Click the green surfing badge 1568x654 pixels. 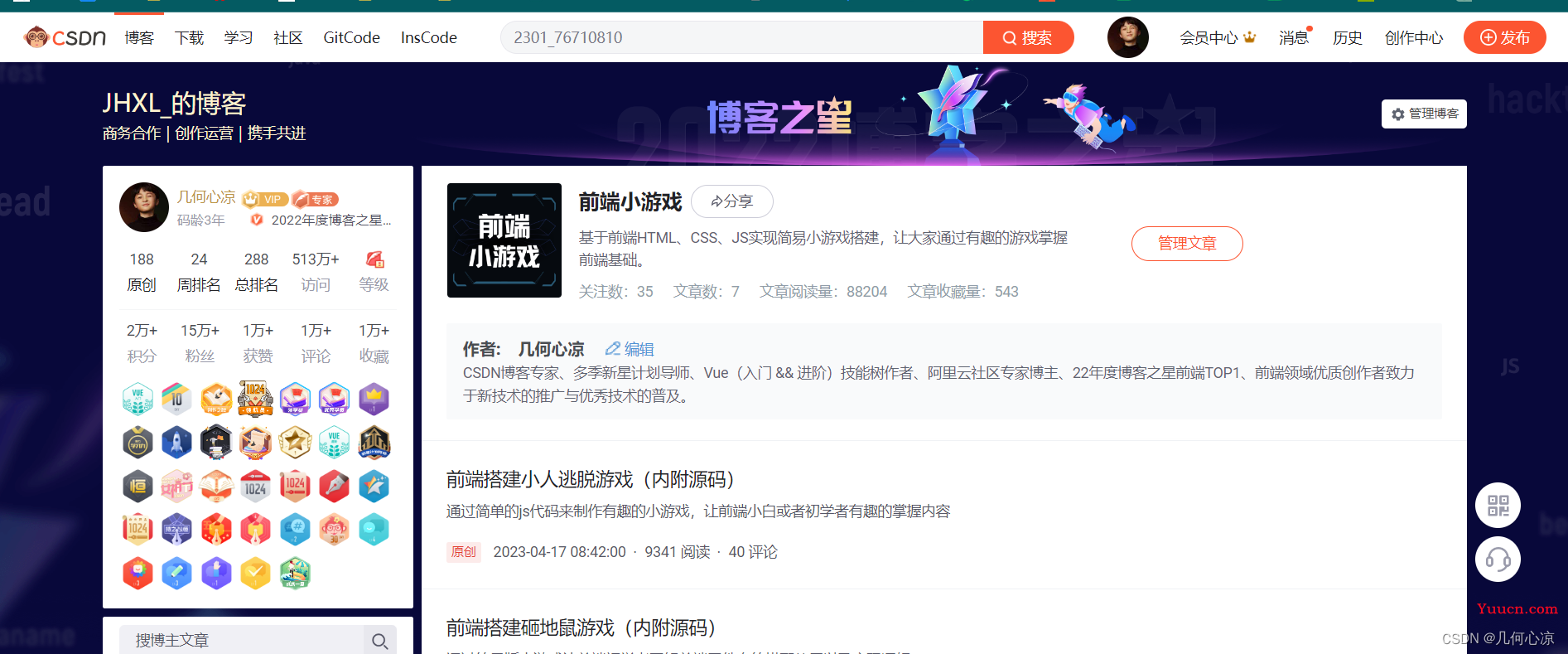295,573
